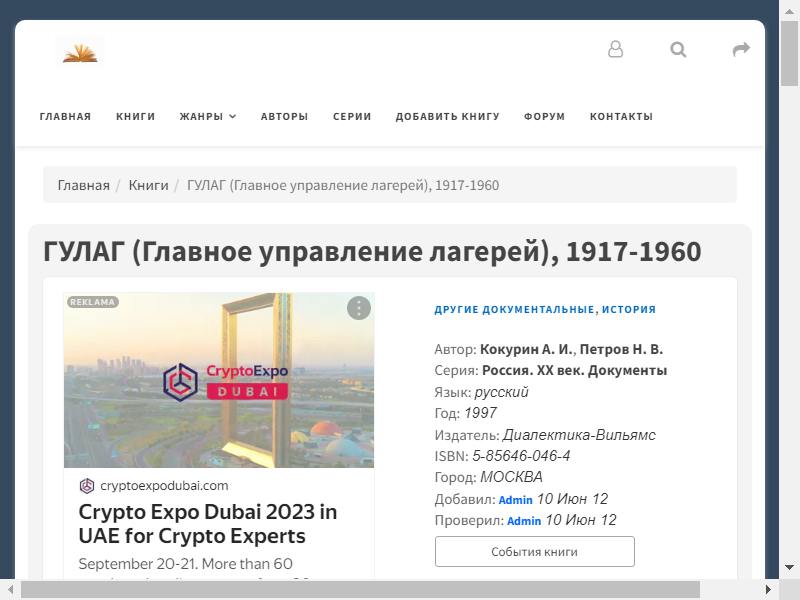Viewport: 800px width, 600px height.
Task: Select the Серии menu item
Action: (x=352, y=116)
